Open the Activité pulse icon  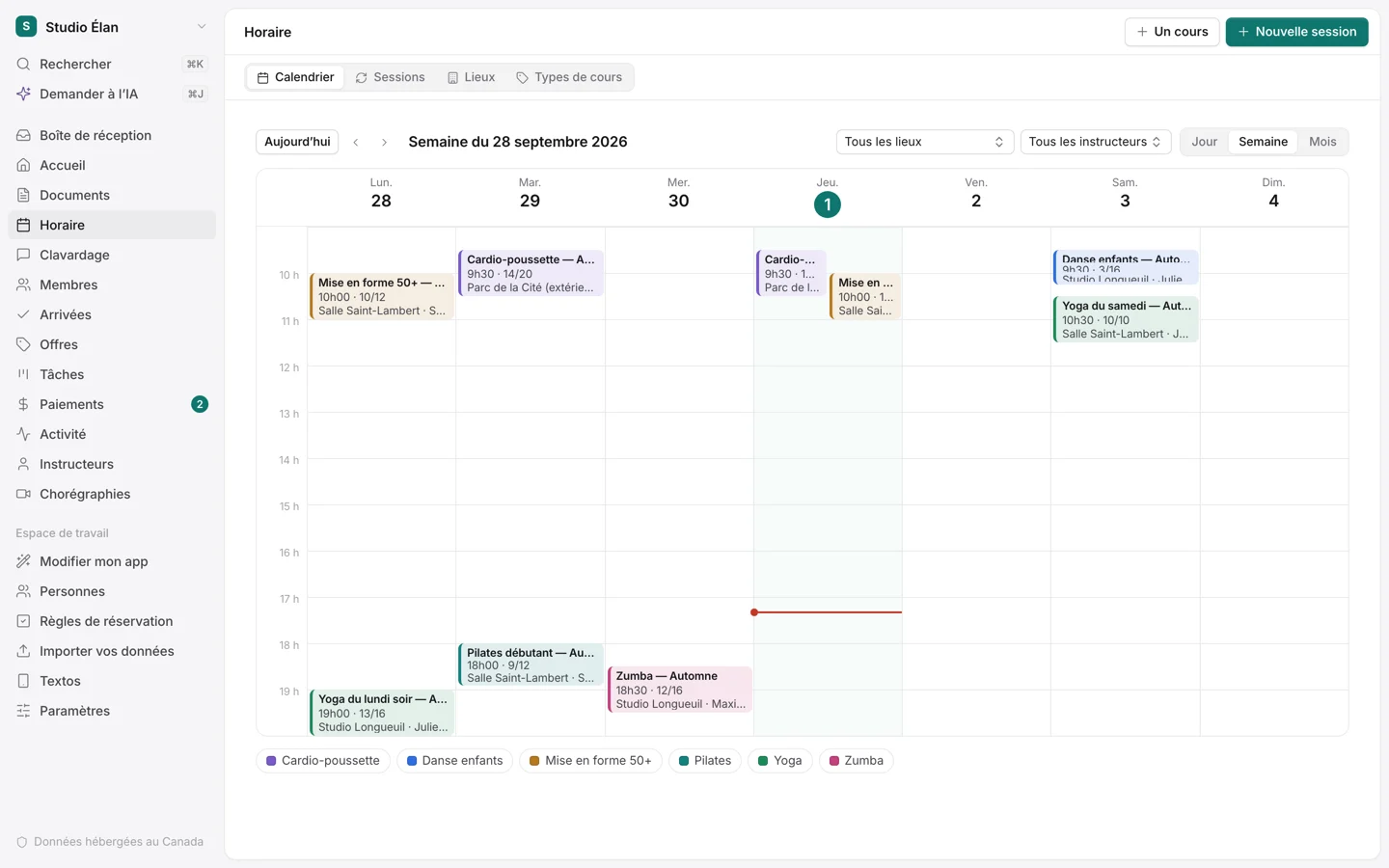23,434
